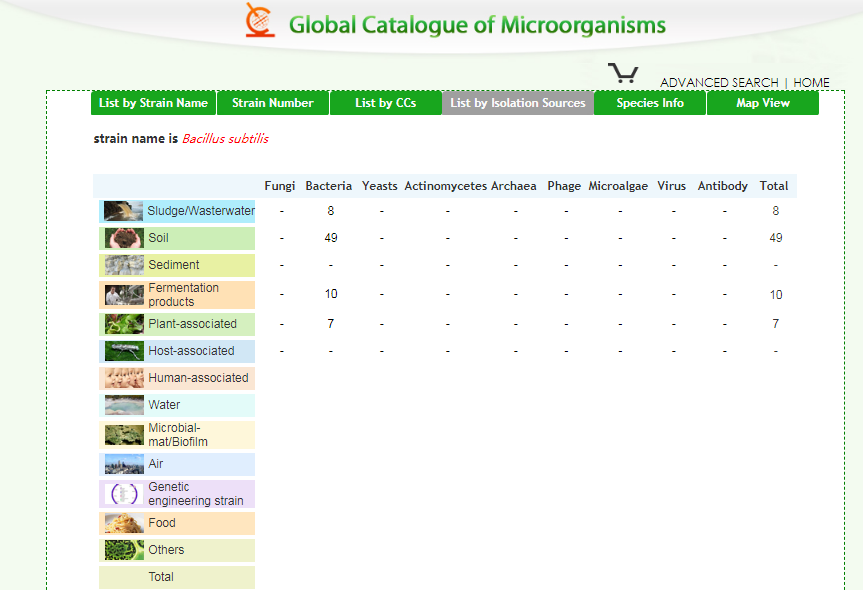Image resolution: width=863 pixels, height=590 pixels.
Task: Click the Fermentation products thumbnail image
Action: point(124,295)
